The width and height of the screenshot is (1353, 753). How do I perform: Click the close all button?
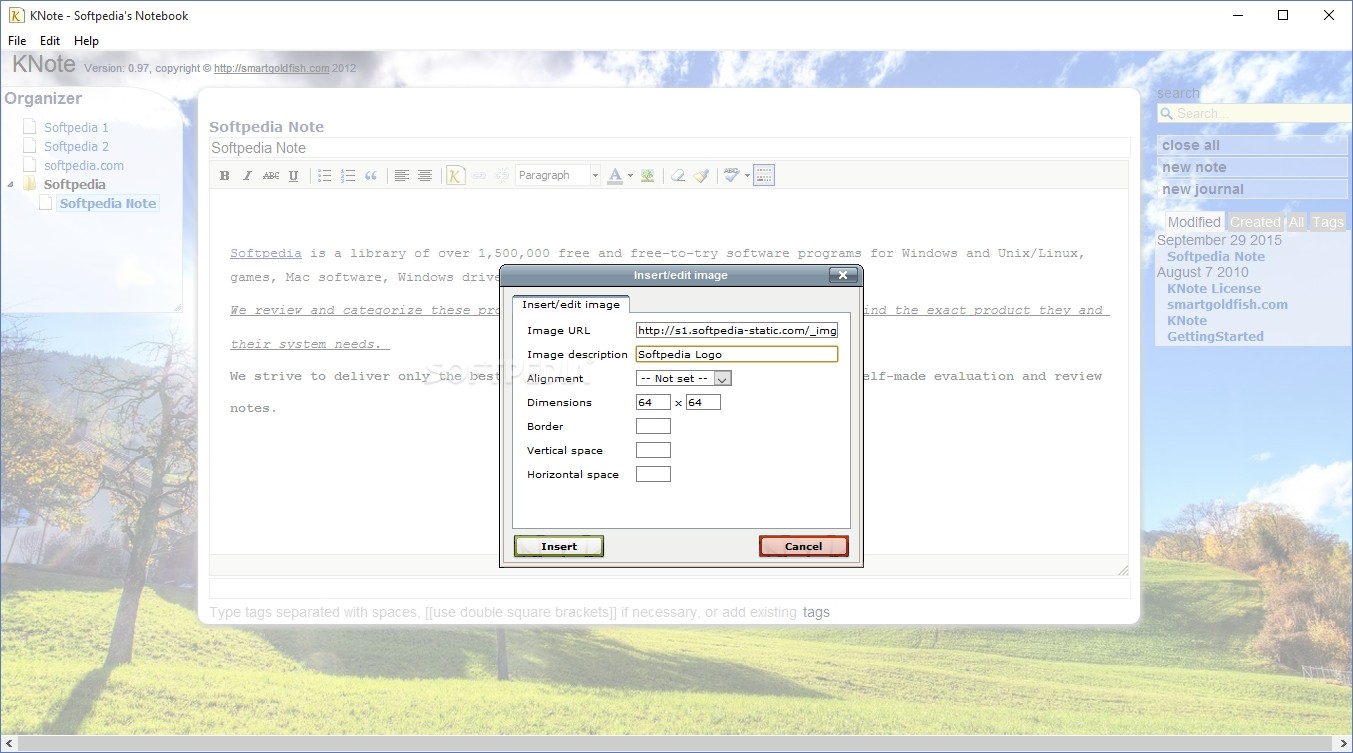(1252, 145)
